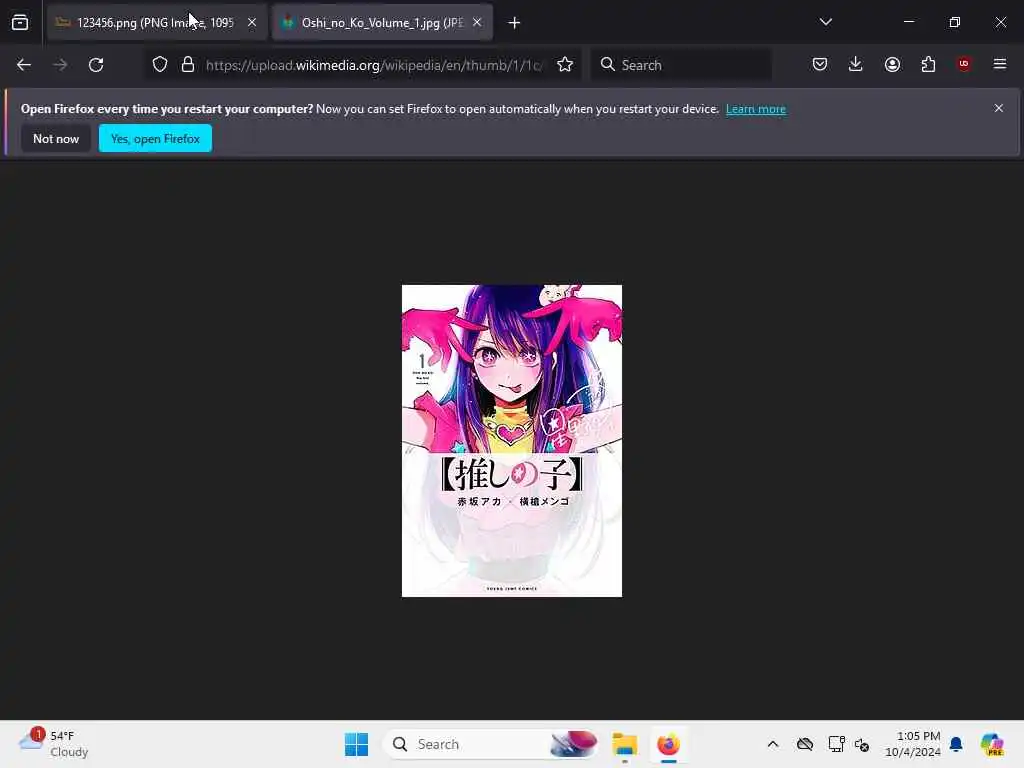
Task: Open the OneDrive cloud tray icon
Action: (805, 744)
